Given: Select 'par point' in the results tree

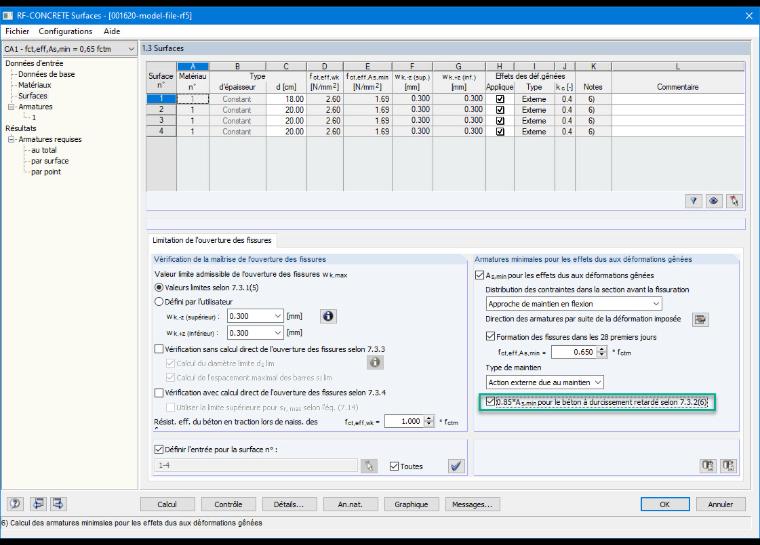Looking at the screenshot, I should (46, 172).
